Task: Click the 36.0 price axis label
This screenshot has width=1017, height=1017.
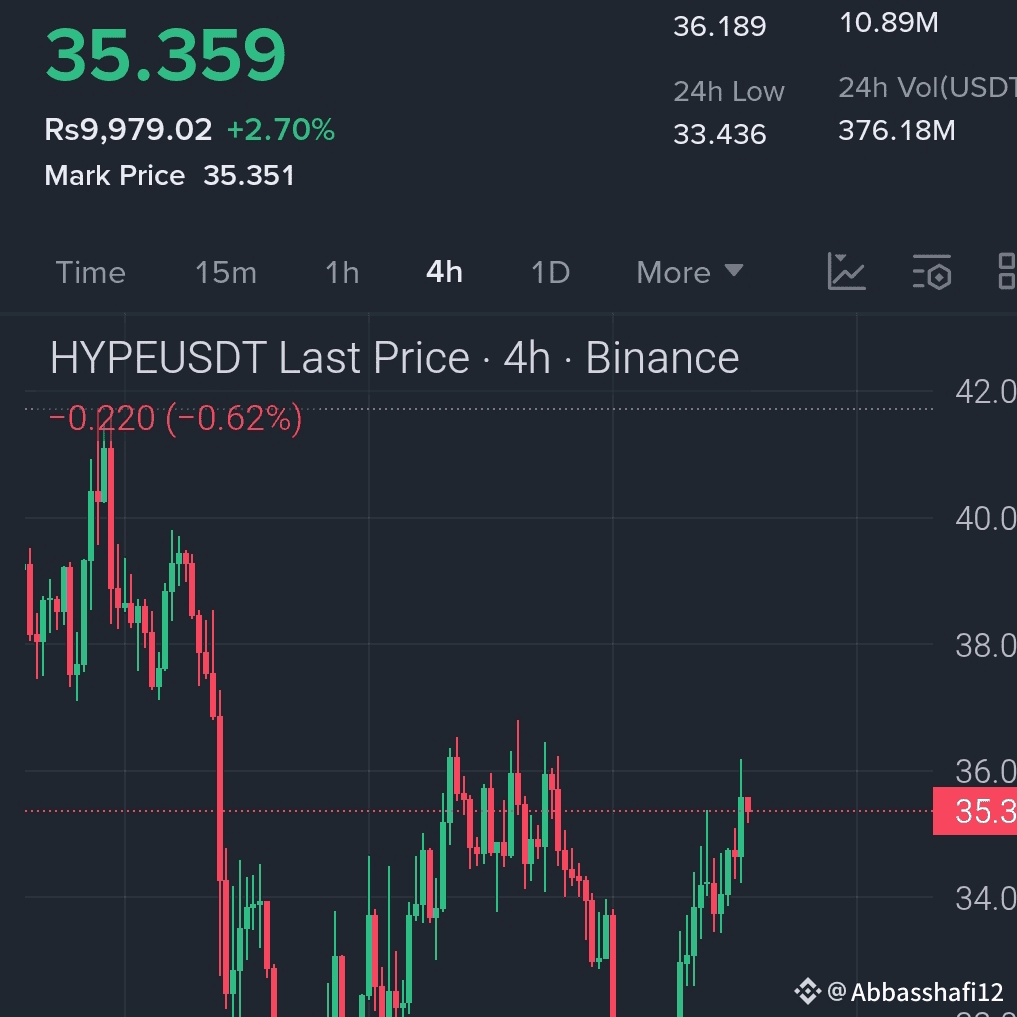Action: (986, 772)
